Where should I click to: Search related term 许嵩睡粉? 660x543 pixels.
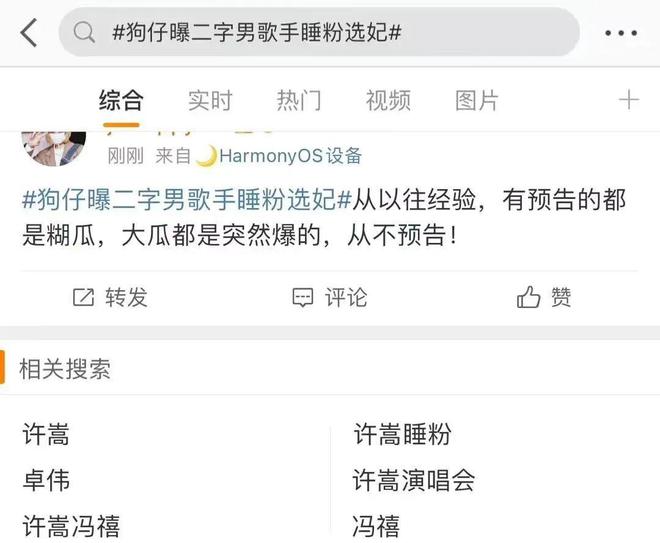[x=402, y=434]
